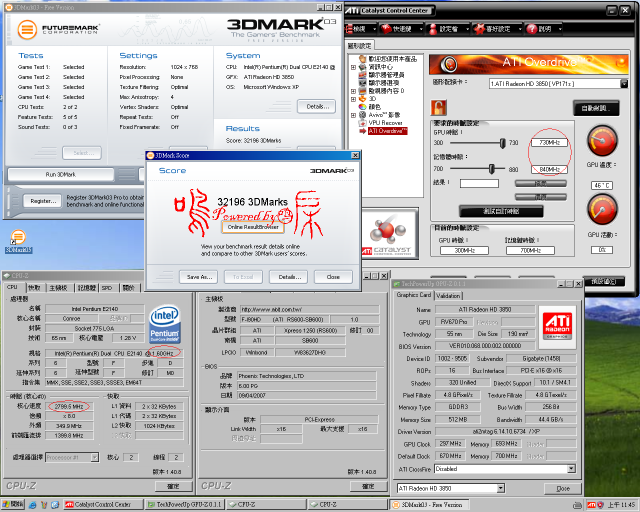Select the 顯示器管理員 display manager tree icon
This screenshot has height=512, width=640.
click(x=362, y=75)
